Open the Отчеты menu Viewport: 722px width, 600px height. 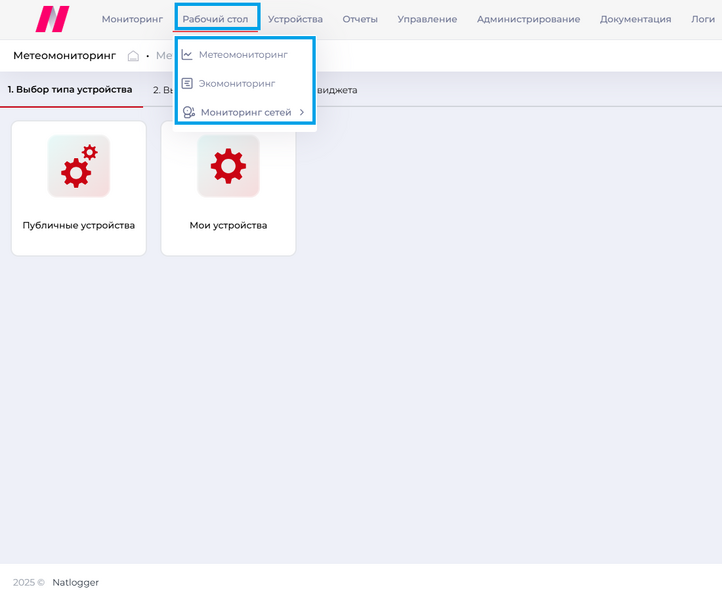(360, 19)
